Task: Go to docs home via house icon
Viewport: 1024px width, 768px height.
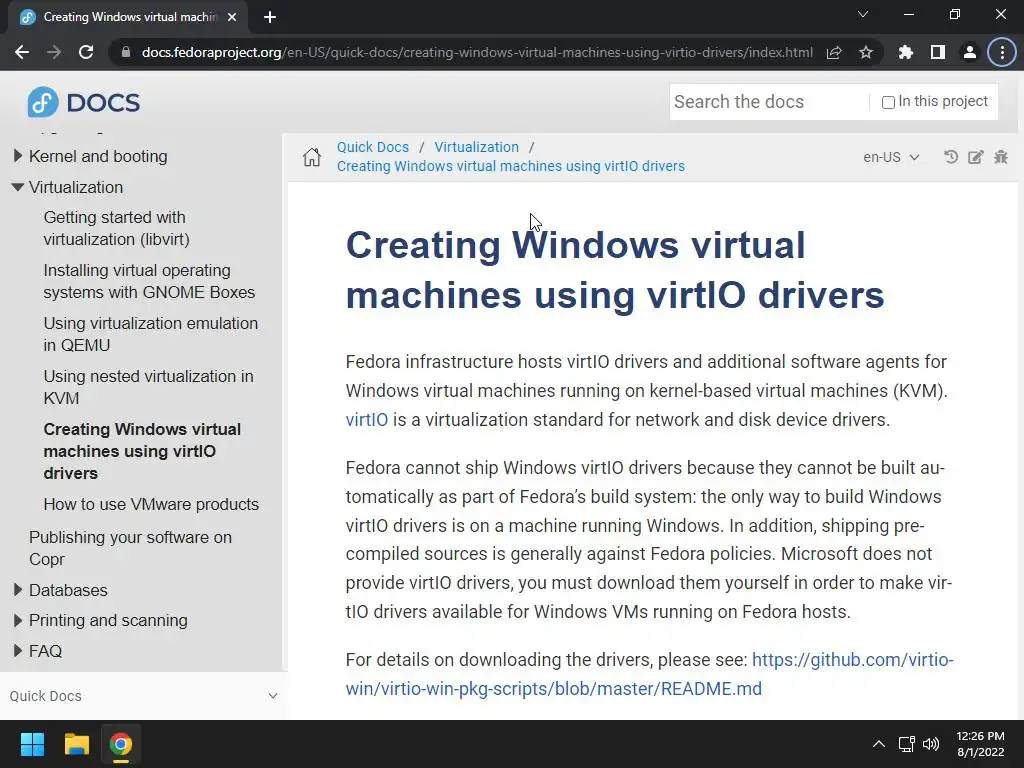Action: (312, 157)
